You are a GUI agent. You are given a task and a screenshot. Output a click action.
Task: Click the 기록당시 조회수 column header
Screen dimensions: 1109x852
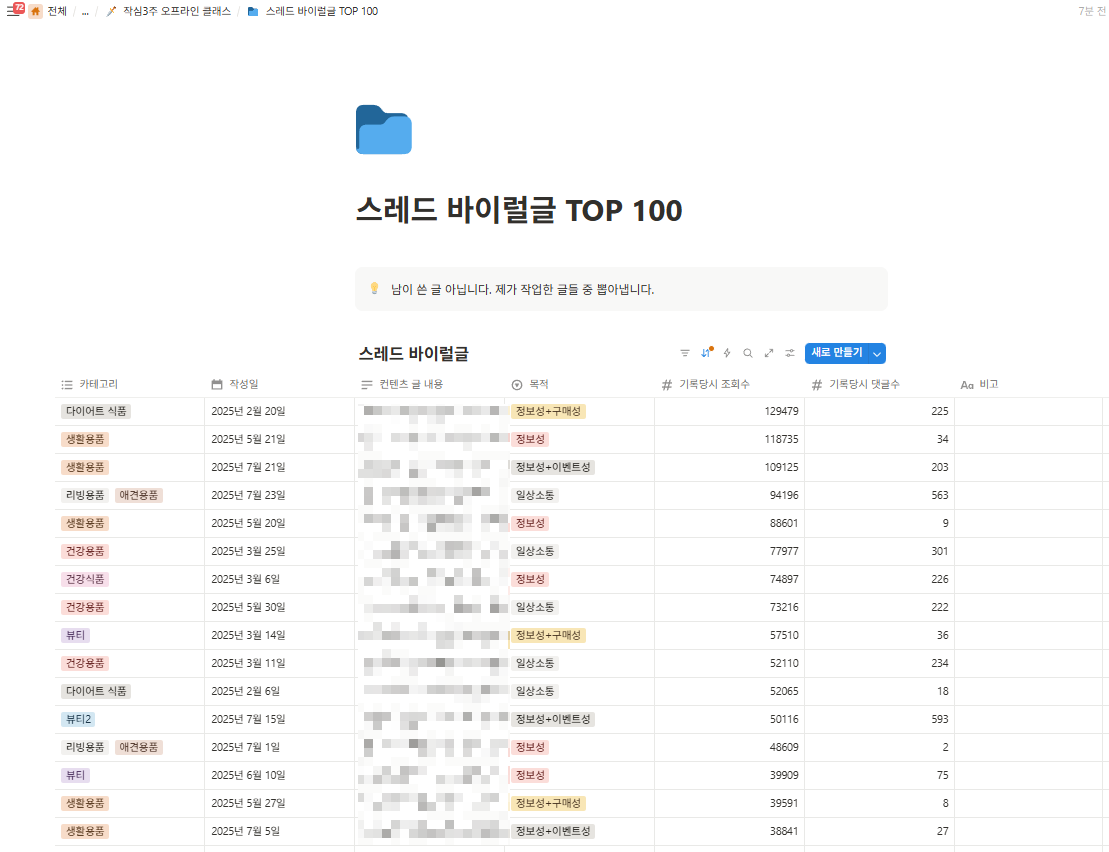714,384
